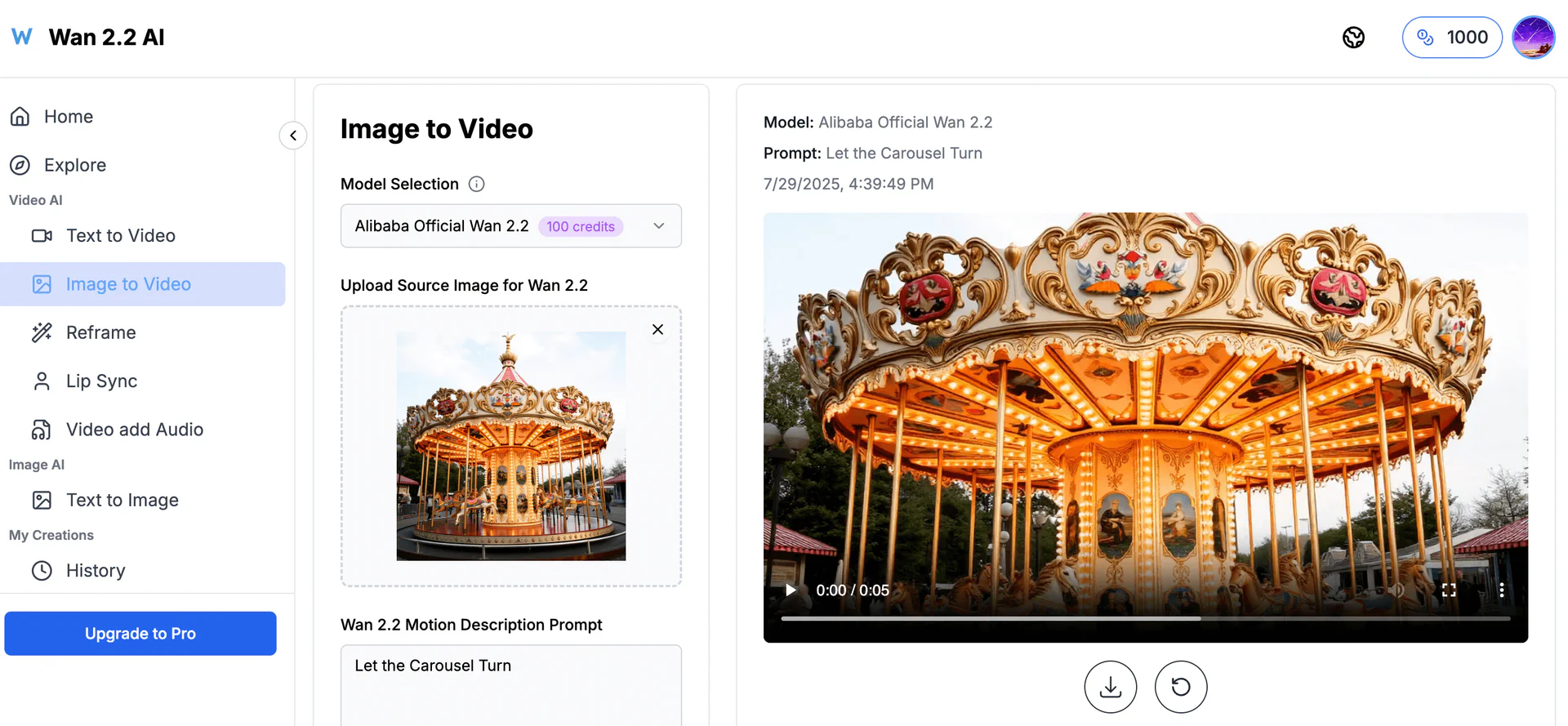
Task: Click the video progress bar
Action: [1146, 619]
